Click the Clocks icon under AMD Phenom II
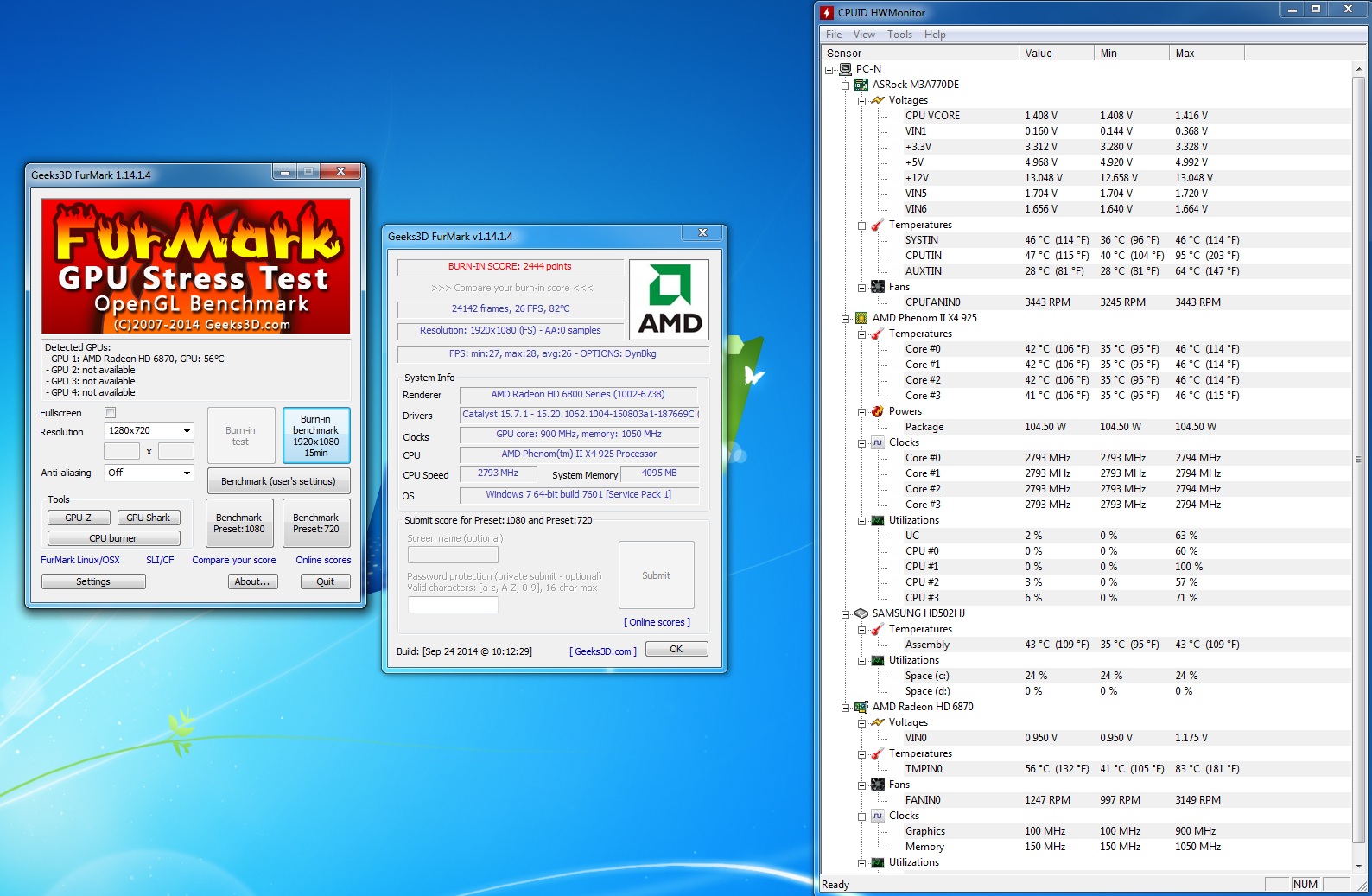The width and height of the screenshot is (1372, 896). [x=878, y=442]
